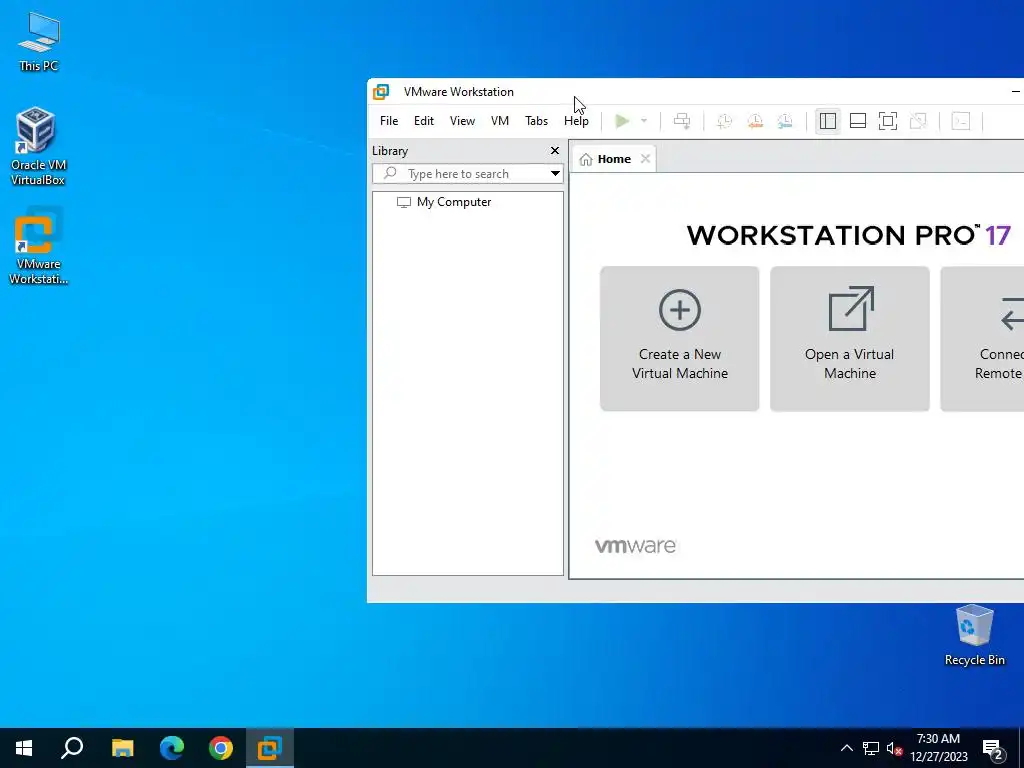Close the Home tab

tap(645, 159)
